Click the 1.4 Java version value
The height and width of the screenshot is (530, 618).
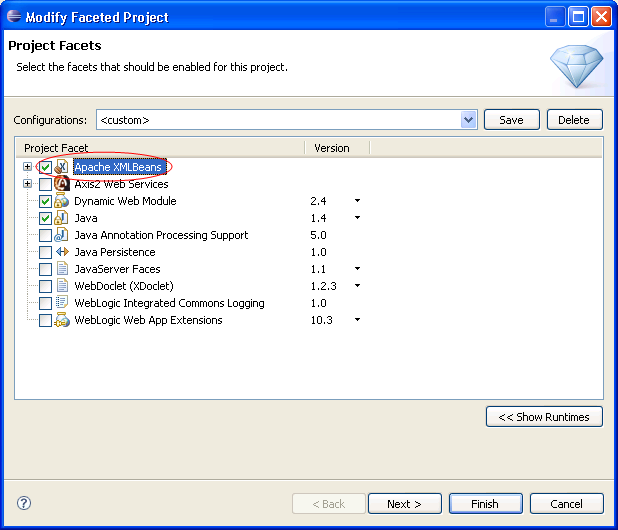[318, 218]
